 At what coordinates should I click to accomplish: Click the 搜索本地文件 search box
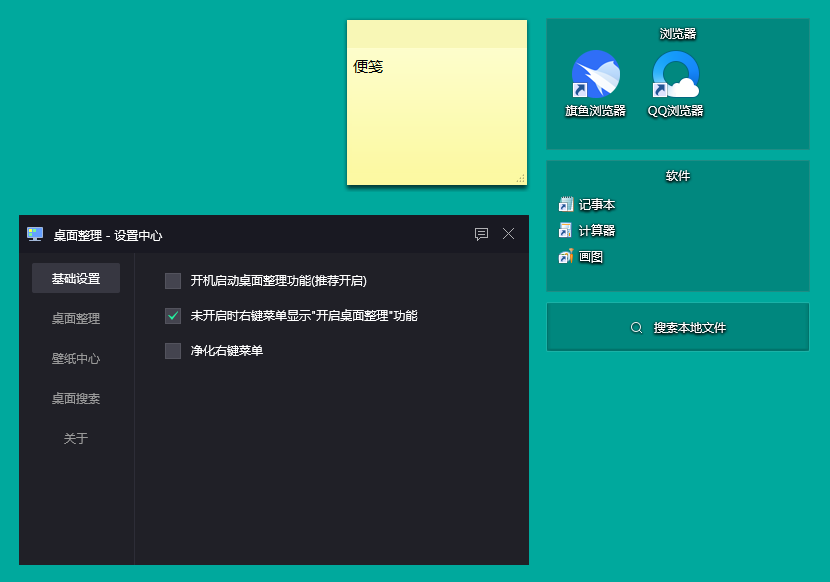coord(688,328)
